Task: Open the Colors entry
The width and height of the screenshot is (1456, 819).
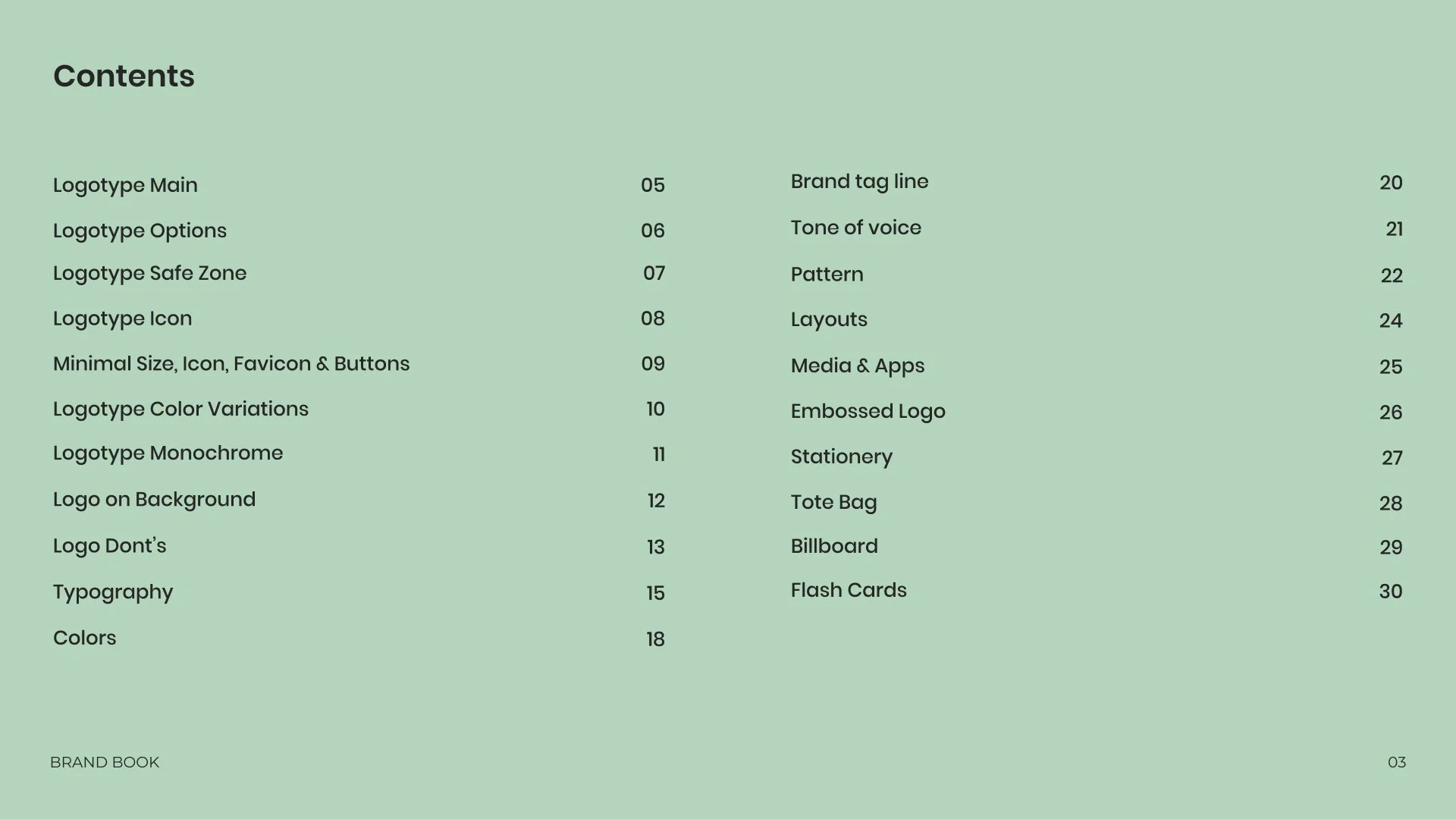Action: 84,638
